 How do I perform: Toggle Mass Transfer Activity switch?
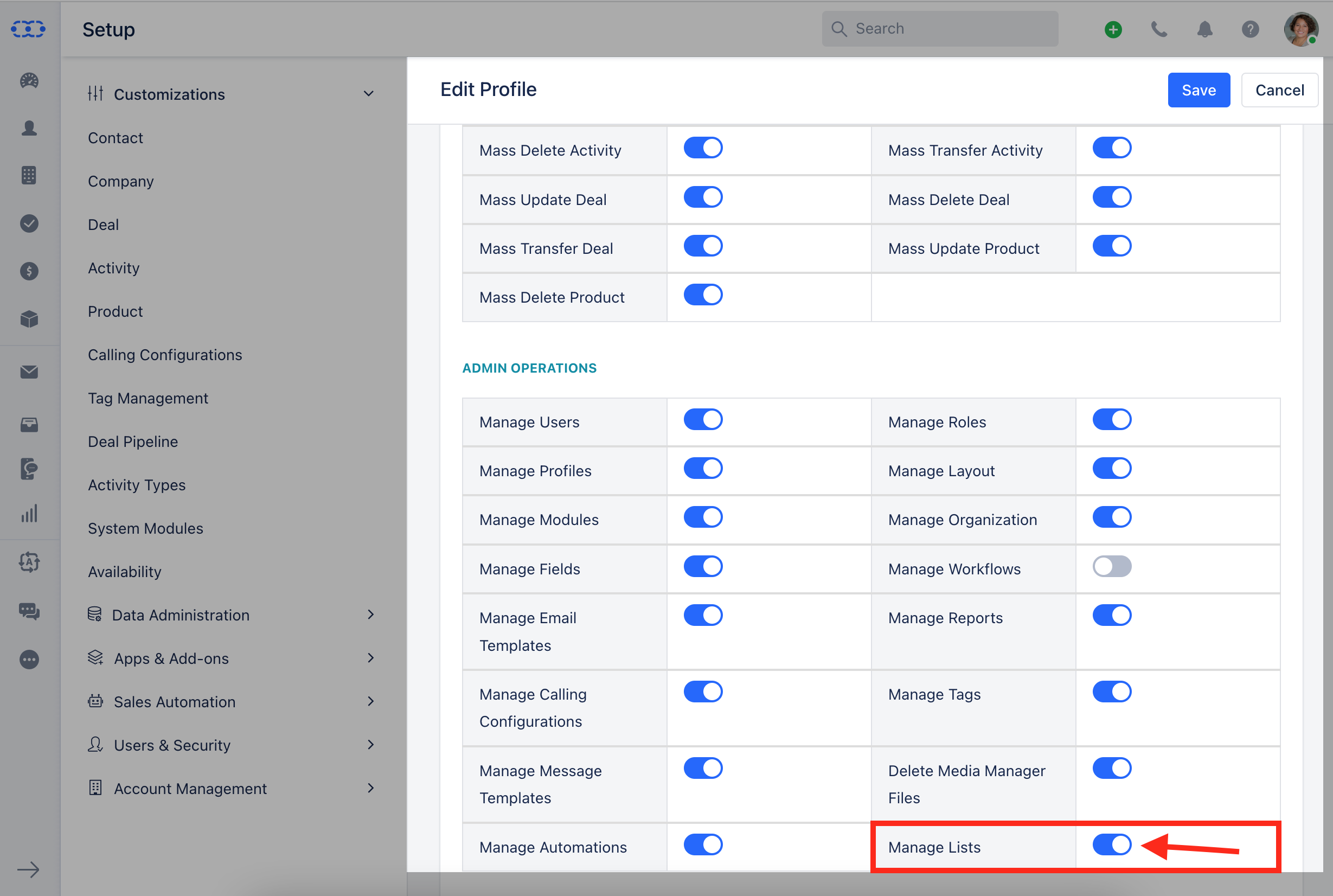coord(1112,148)
